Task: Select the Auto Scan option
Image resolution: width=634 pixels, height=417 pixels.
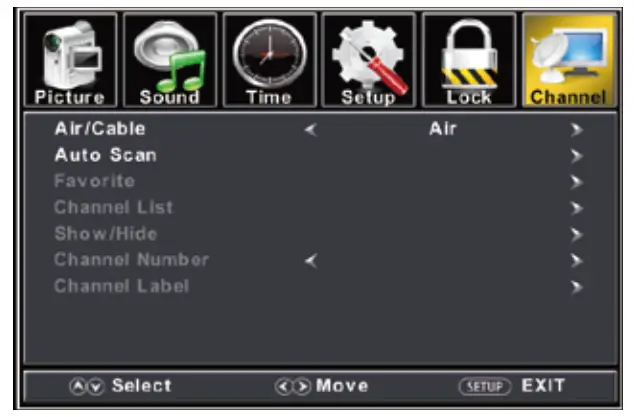Action: tap(106, 155)
